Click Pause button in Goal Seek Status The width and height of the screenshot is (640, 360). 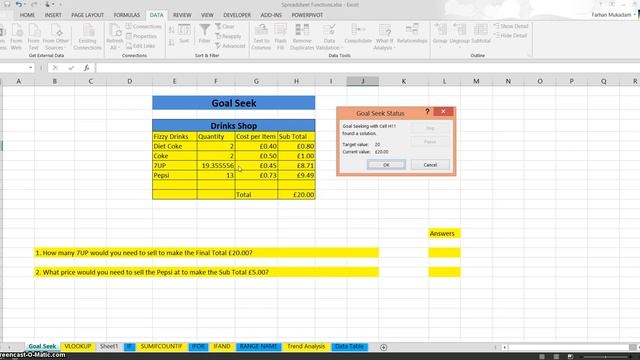pos(430,142)
